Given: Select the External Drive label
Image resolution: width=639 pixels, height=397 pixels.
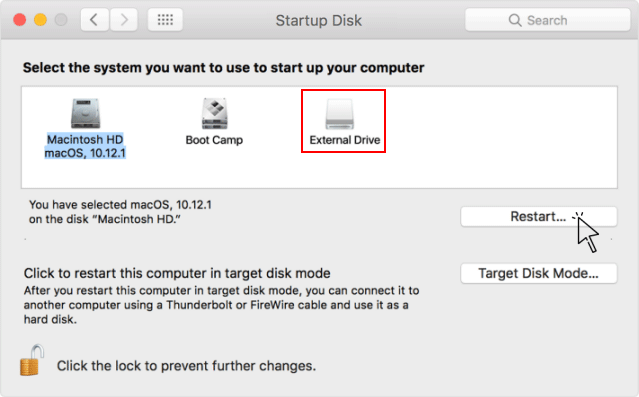Looking at the screenshot, I should click(345, 140).
